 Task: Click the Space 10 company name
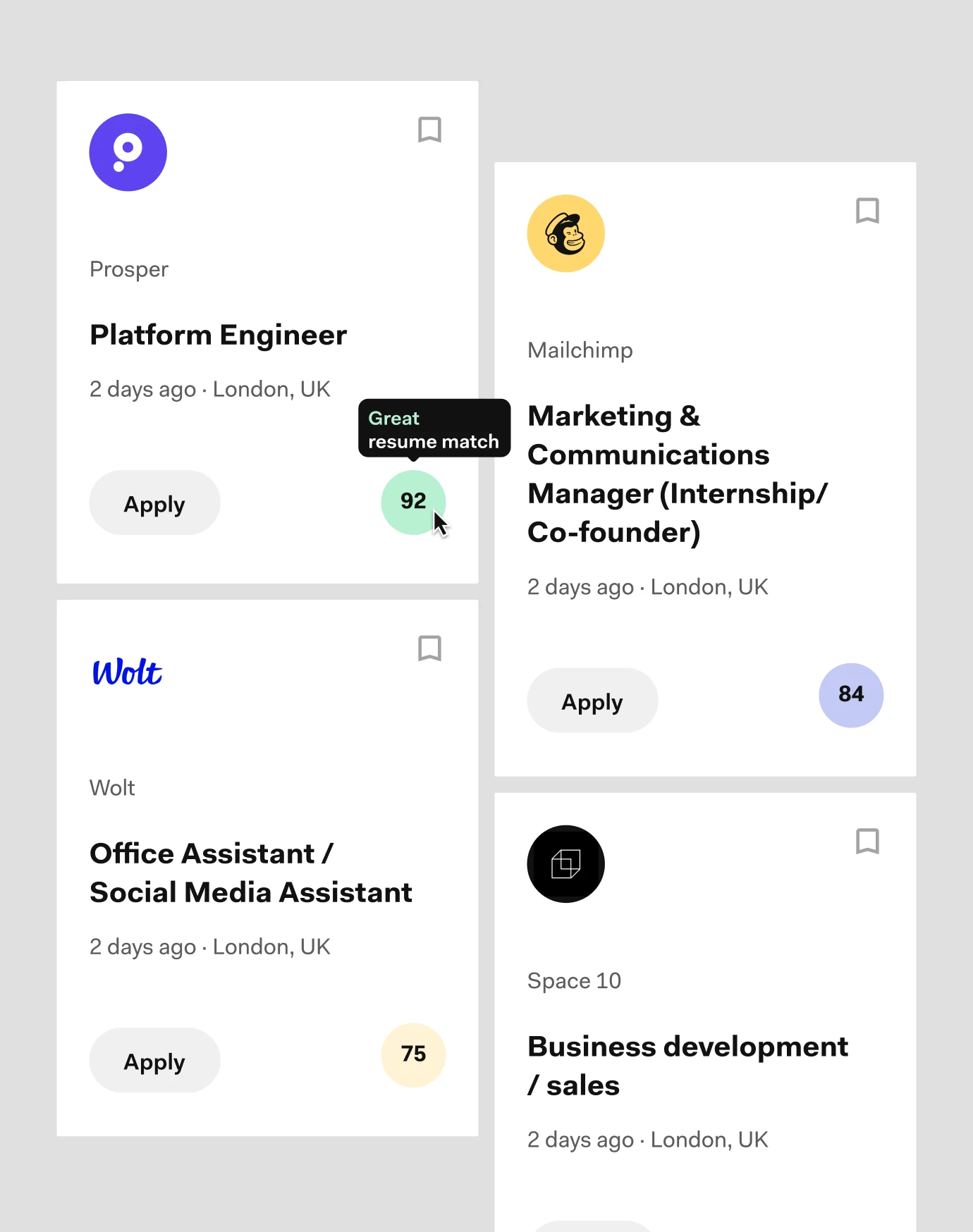tap(574, 981)
